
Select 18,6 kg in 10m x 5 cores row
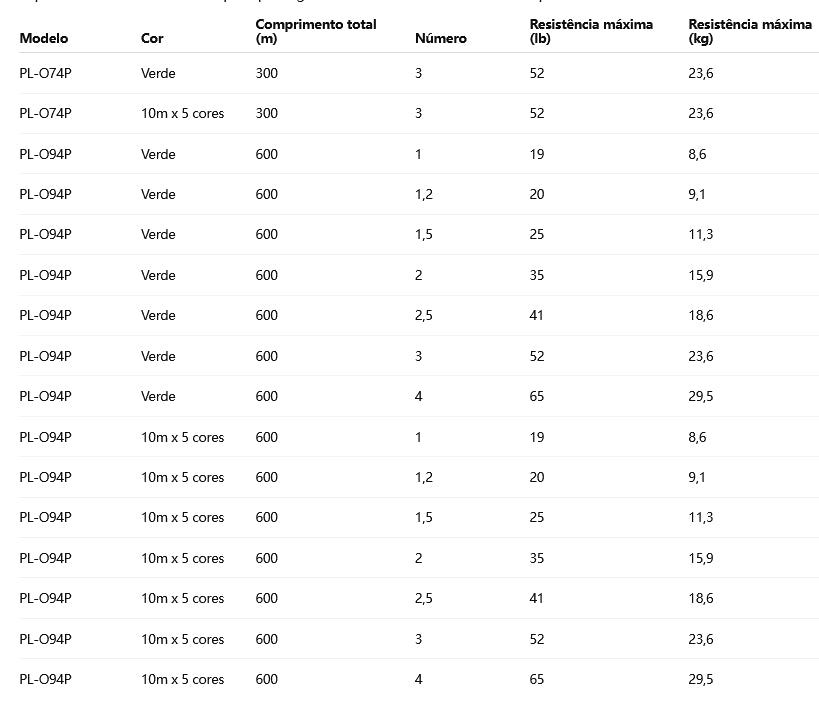(700, 599)
